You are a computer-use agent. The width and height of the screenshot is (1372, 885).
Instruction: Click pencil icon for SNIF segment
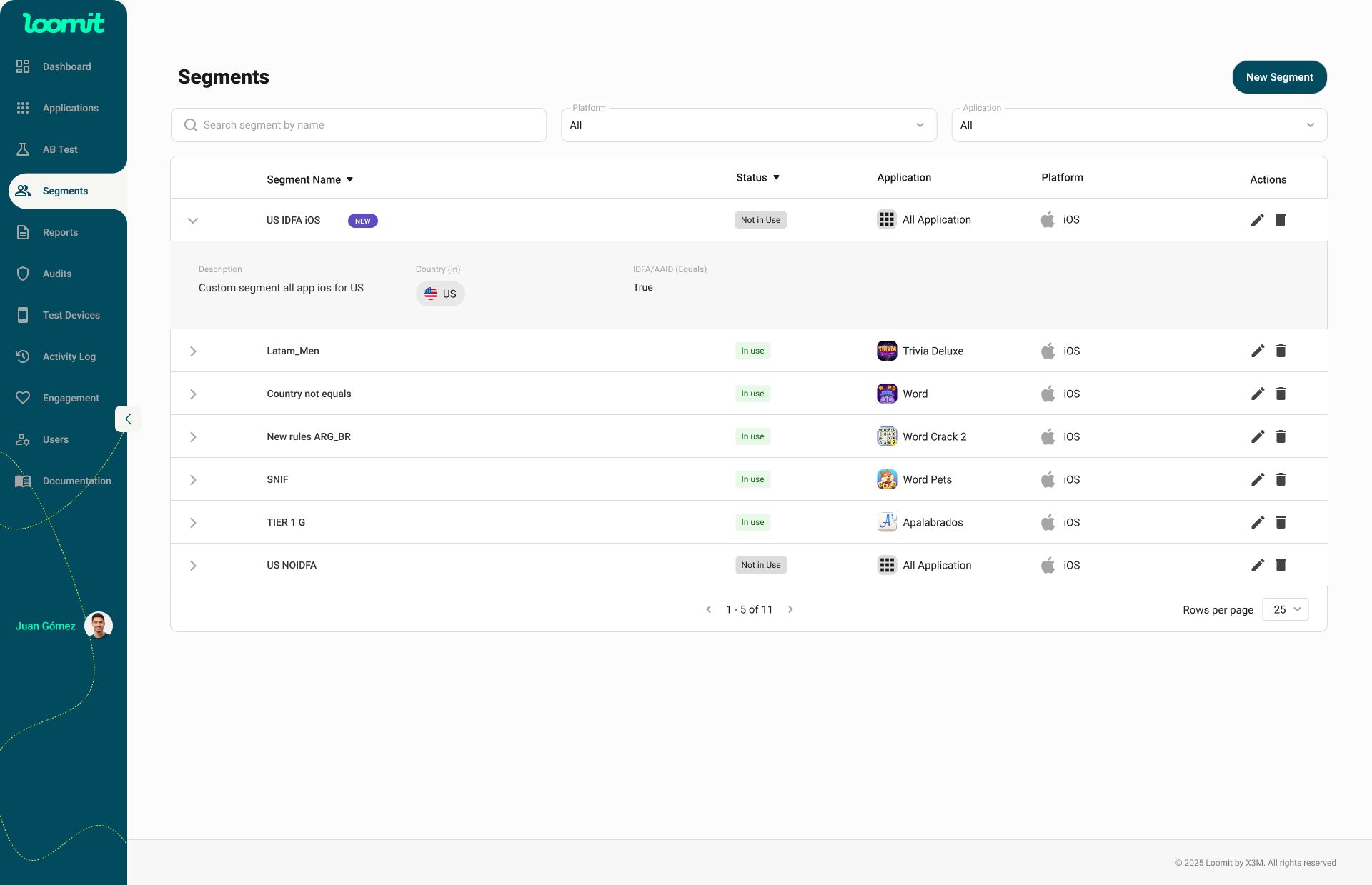tap(1257, 479)
